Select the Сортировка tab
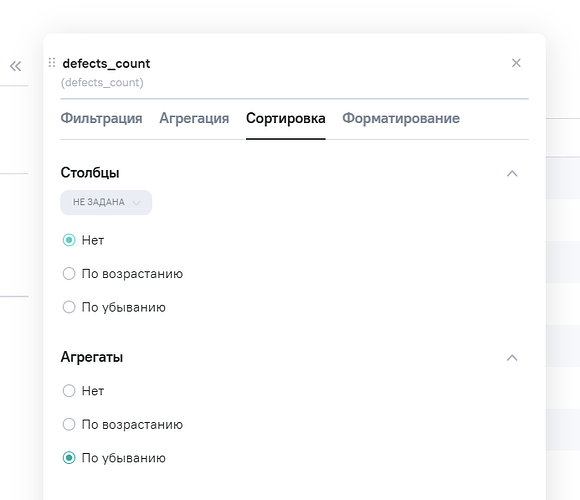 click(286, 118)
